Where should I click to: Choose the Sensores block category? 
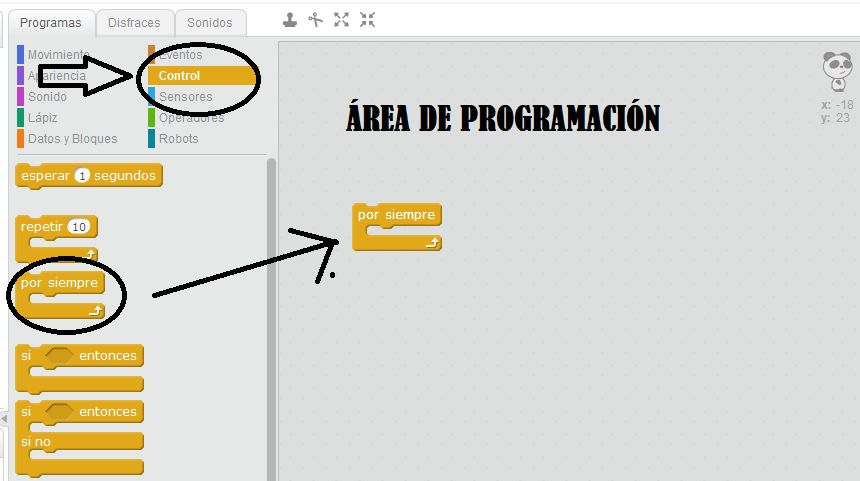[x=185, y=97]
